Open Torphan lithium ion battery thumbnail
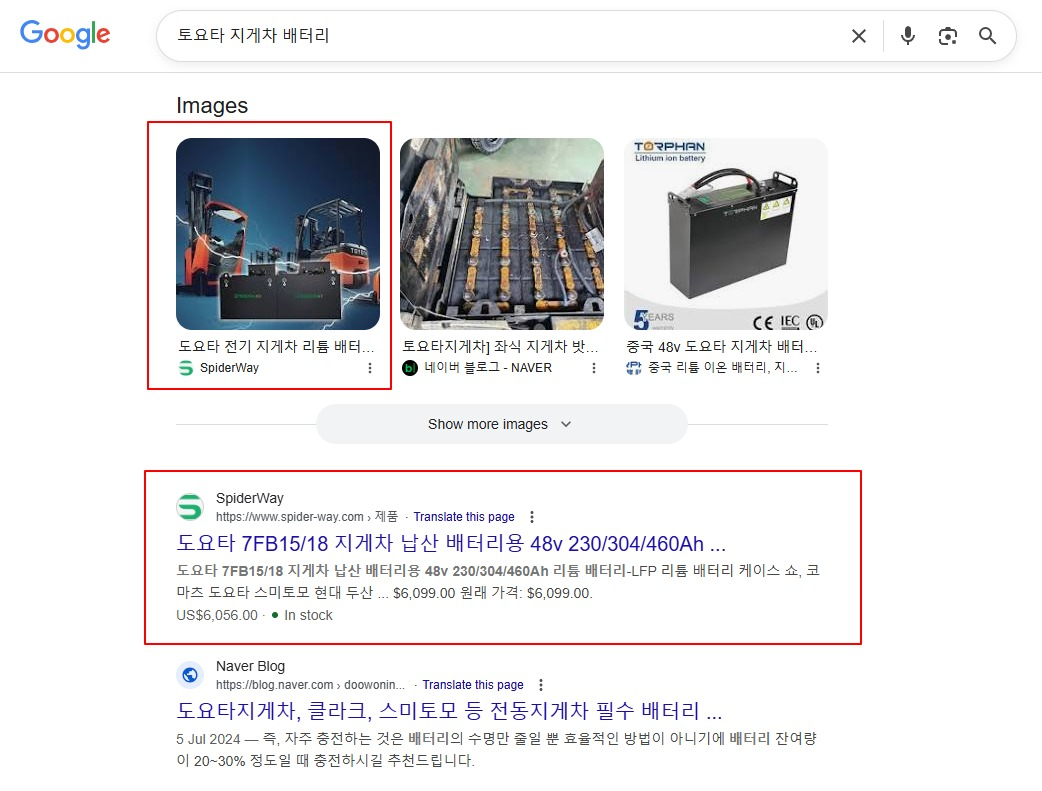The height and width of the screenshot is (791, 1042). click(726, 234)
